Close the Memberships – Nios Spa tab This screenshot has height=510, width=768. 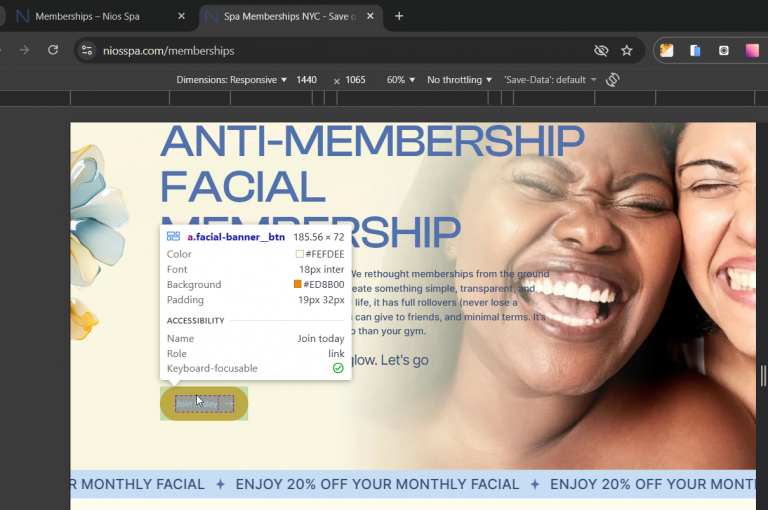[181, 16]
